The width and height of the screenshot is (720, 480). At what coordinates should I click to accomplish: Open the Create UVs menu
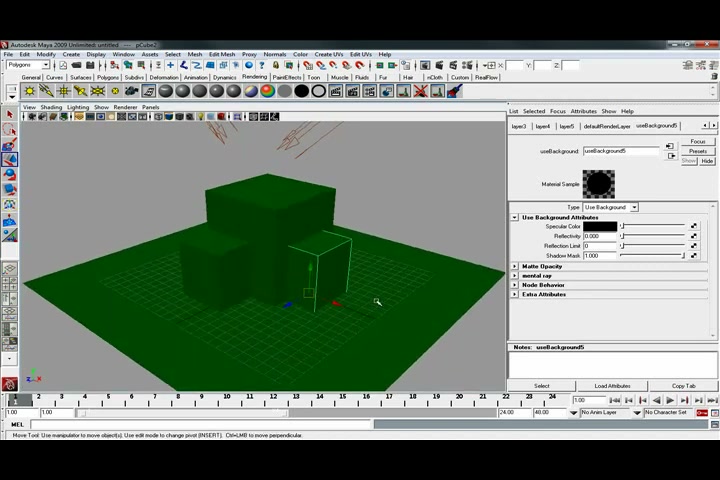click(x=329, y=54)
